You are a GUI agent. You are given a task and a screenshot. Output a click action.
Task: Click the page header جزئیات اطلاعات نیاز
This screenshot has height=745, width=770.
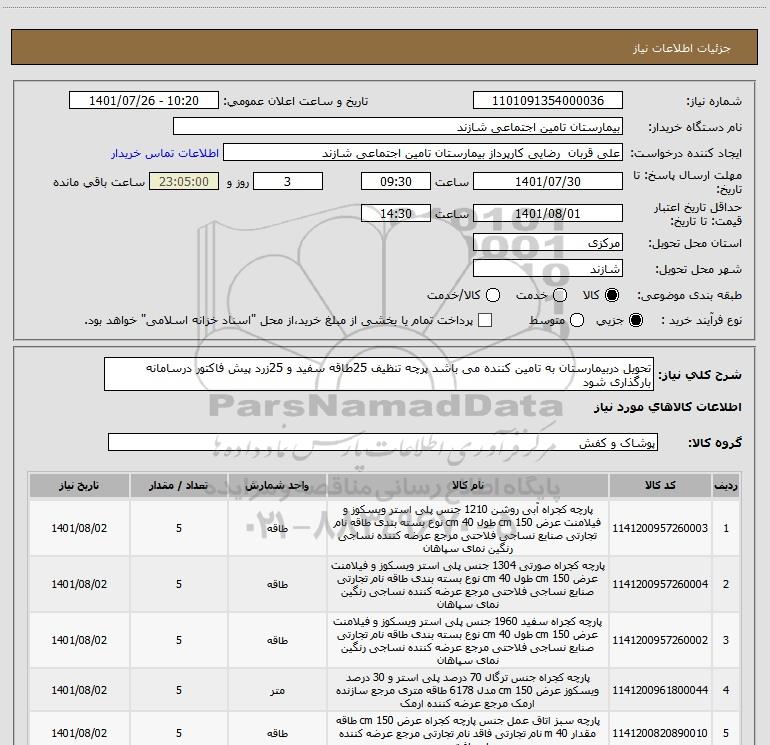click(x=681, y=48)
